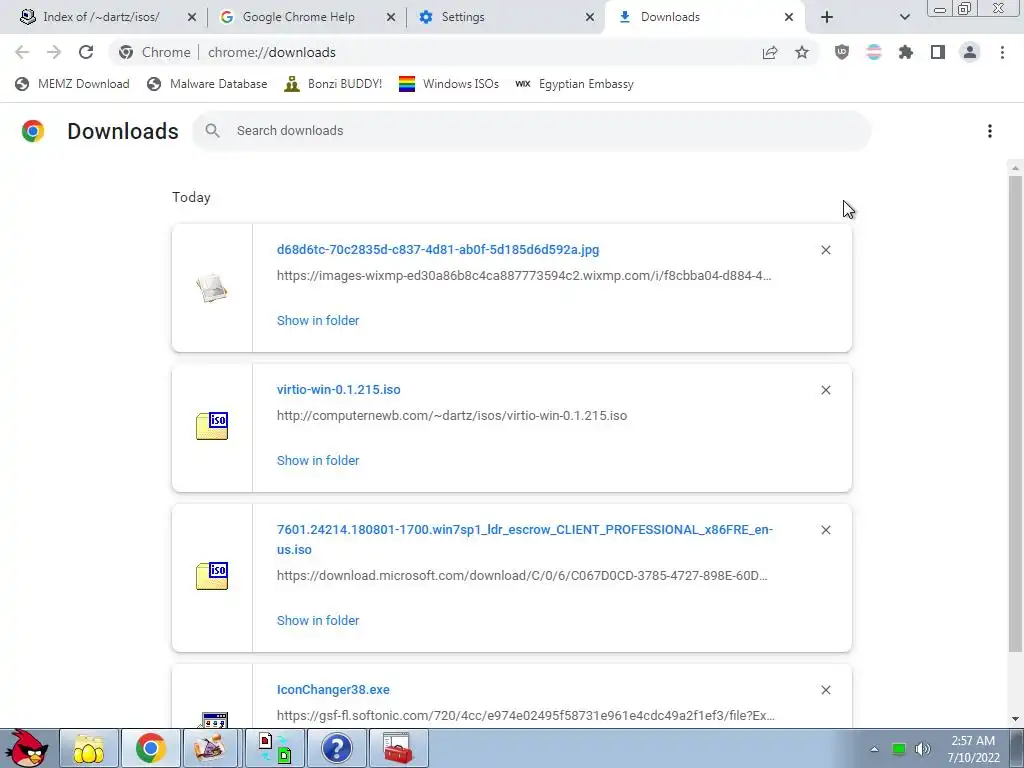Viewport: 1024px width, 768px height.
Task: Close the Google Chrome Help tab
Action: [391, 17]
